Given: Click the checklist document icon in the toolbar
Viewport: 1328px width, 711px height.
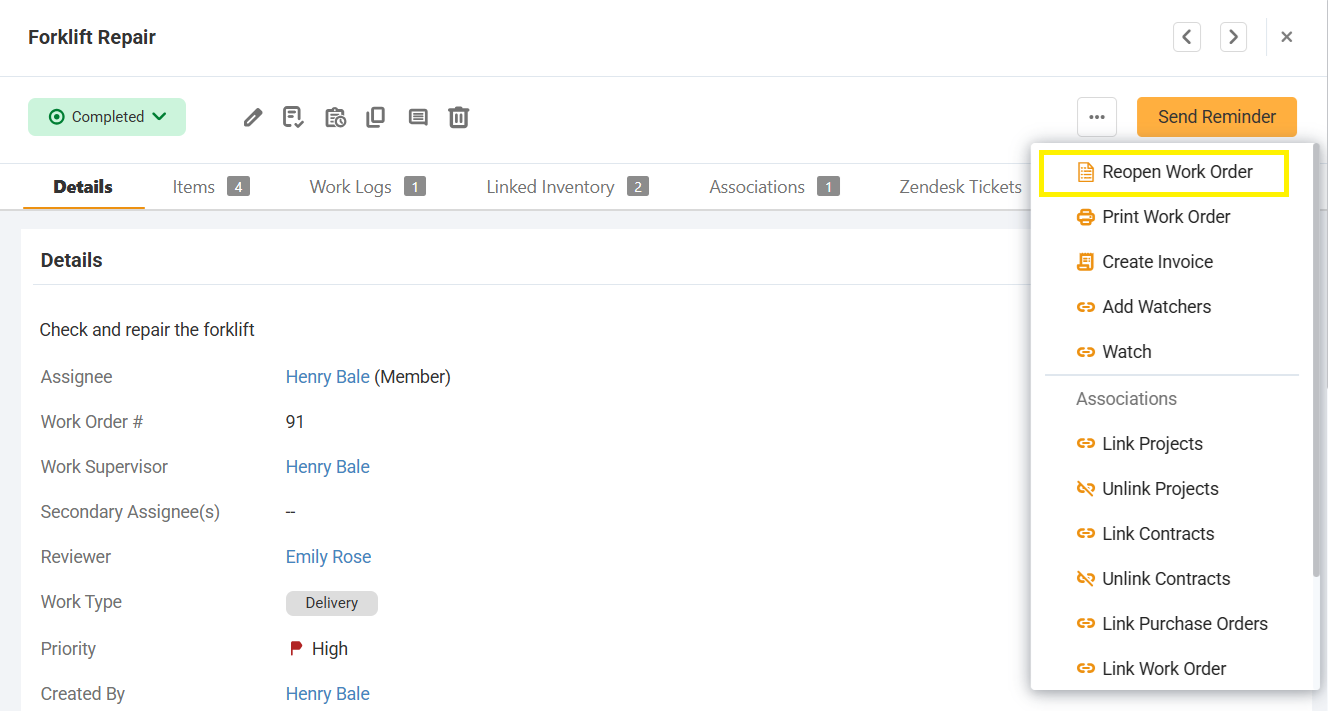Looking at the screenshot, I should (292, 117).
